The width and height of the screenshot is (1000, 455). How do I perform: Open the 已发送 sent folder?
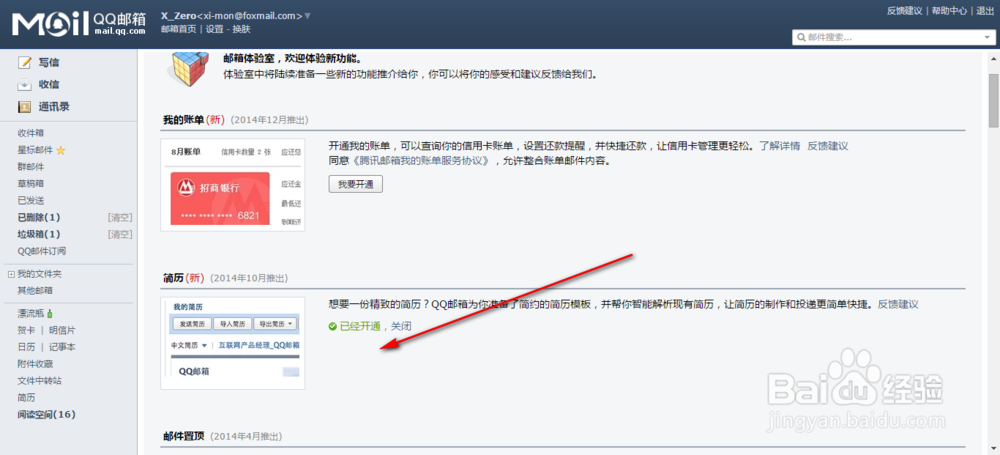(31, 200)
